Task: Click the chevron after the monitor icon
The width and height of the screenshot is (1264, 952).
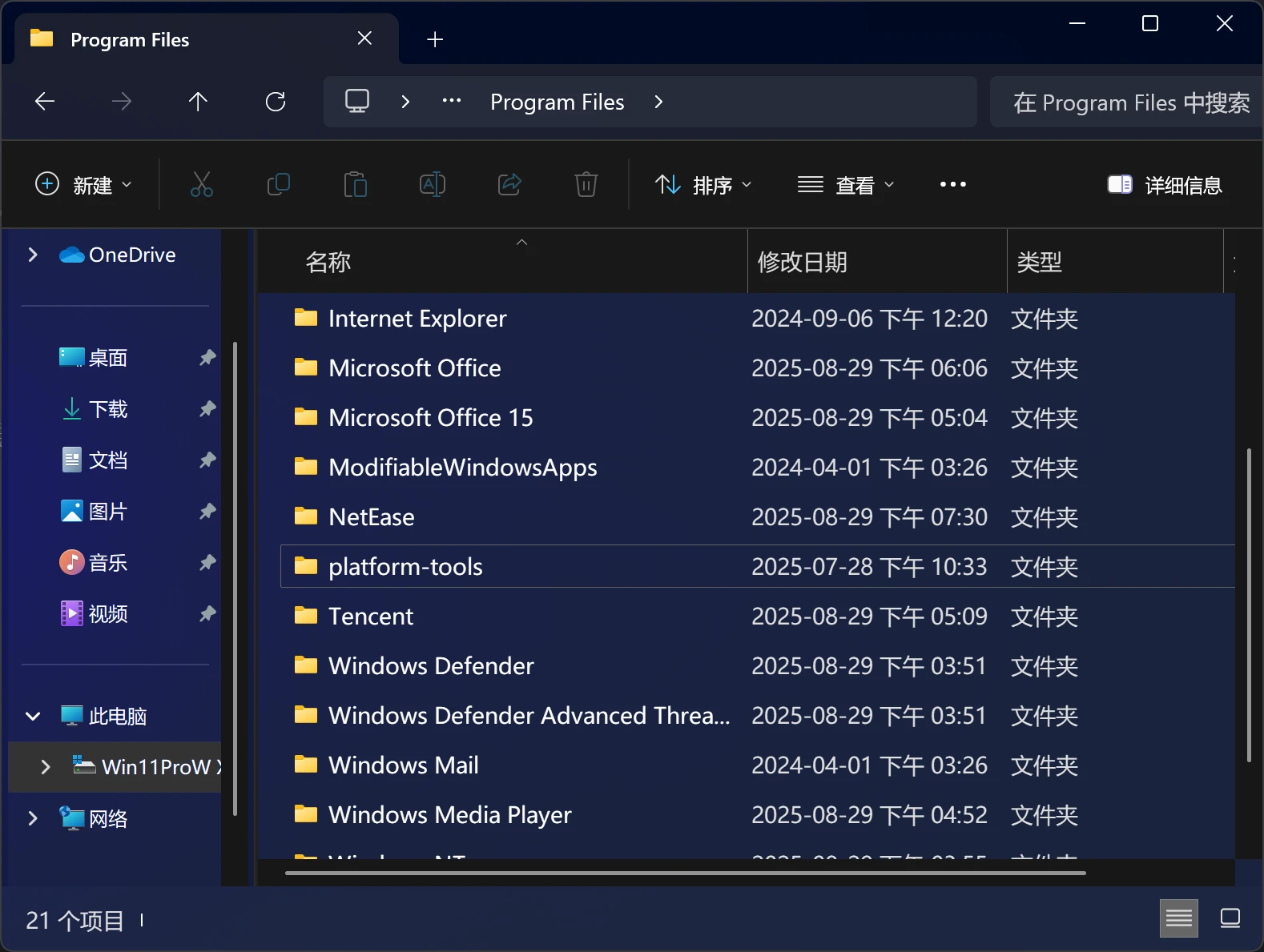Action: click(405, 102)
